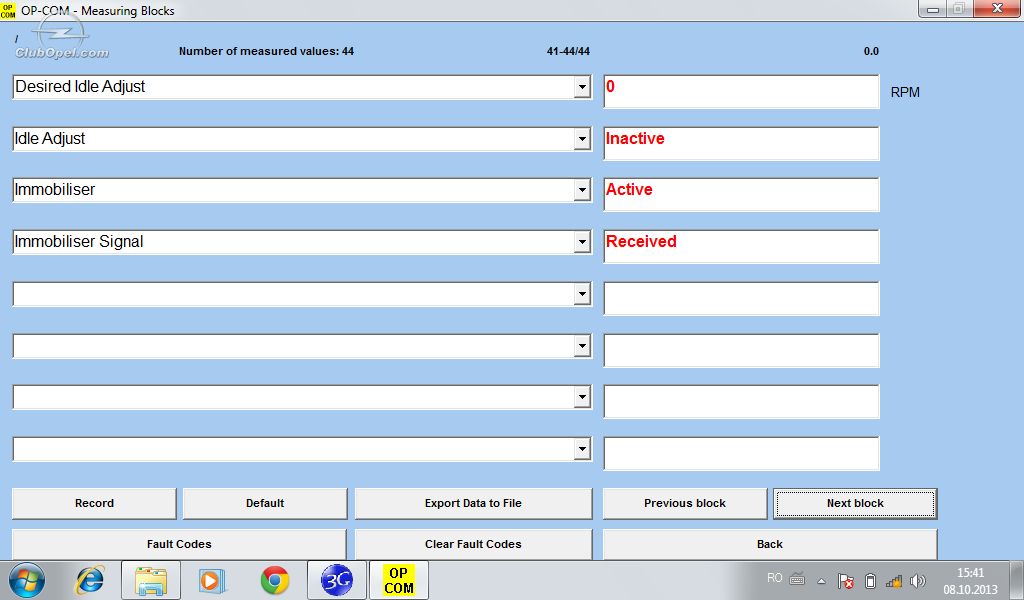Show hidden tray icons arrow
Screen dimensions: 1024x600
coord(822,581)
